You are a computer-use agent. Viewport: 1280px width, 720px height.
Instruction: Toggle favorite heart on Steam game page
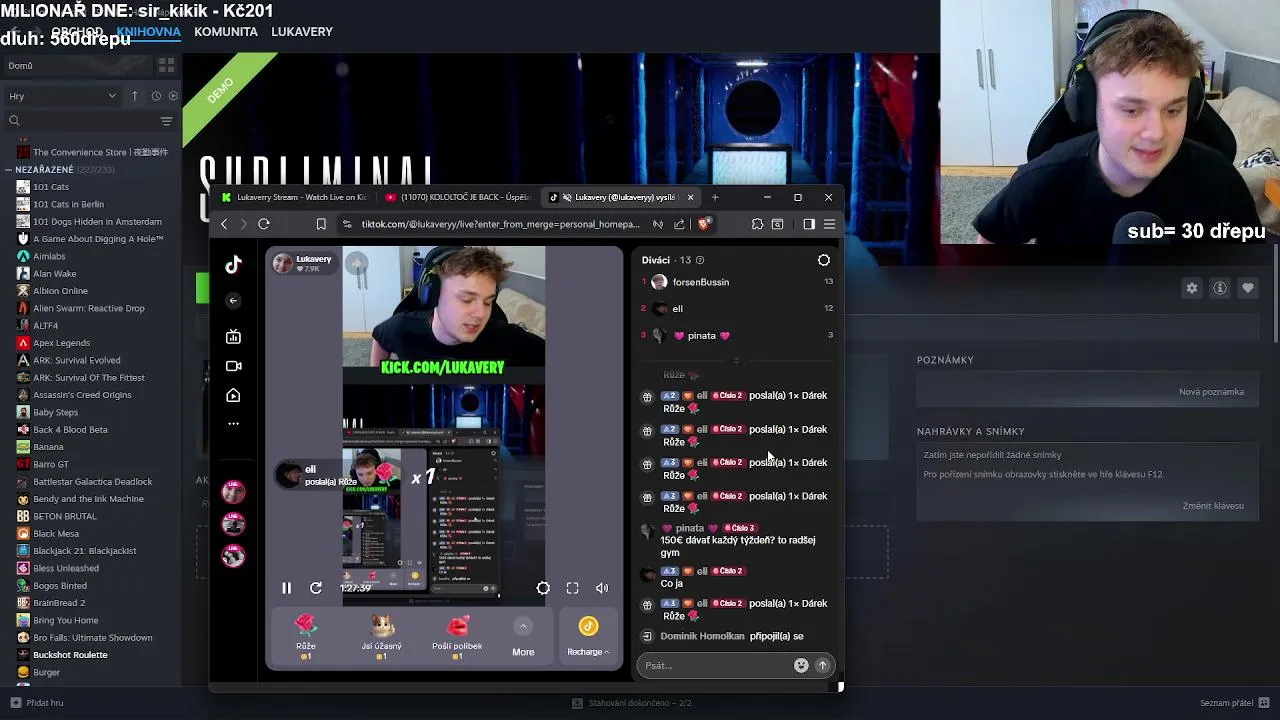1248,288
